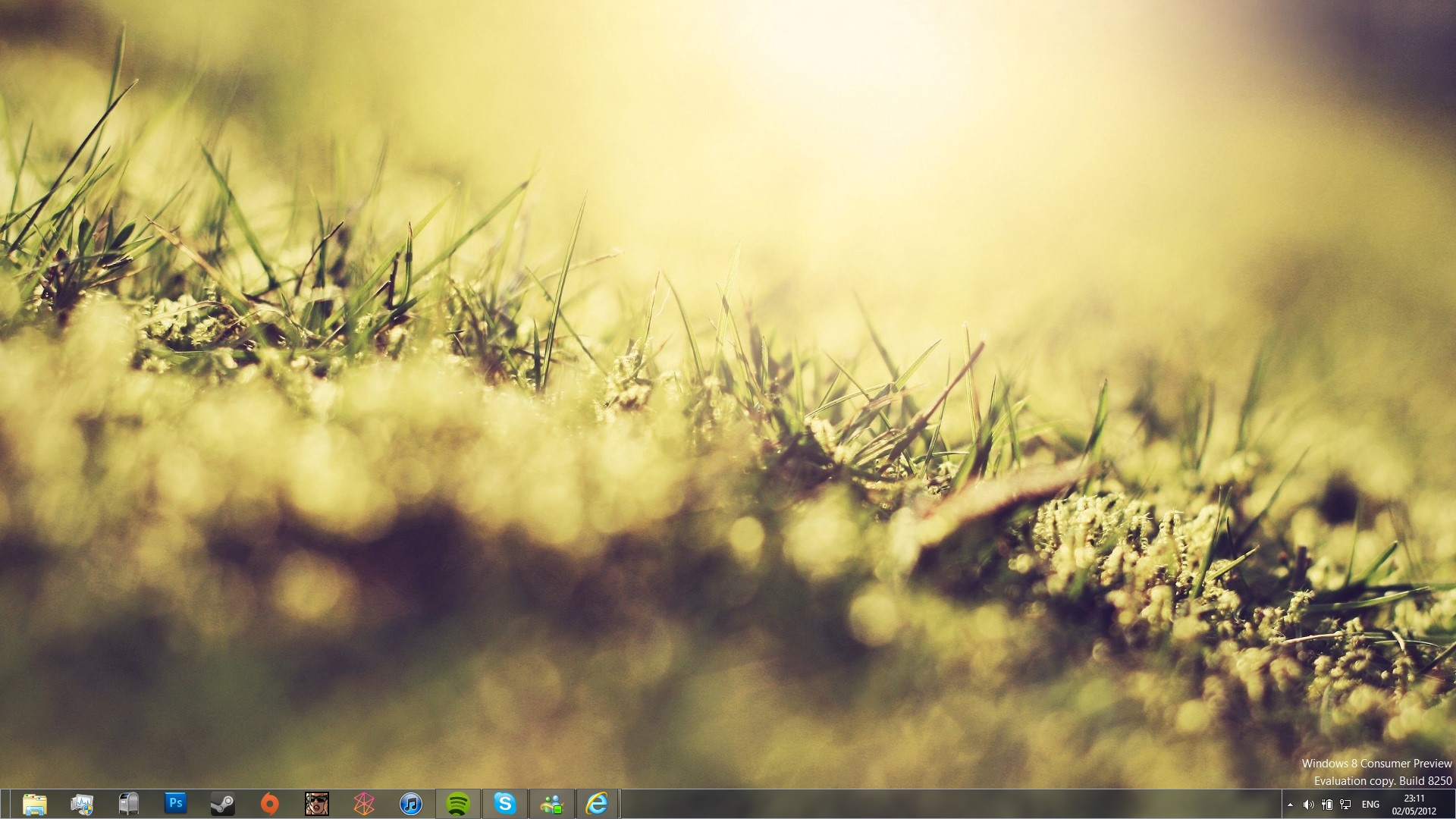1456x819 pixels.
Task: Show hidden system tray icons
Action: [1290, 805]
